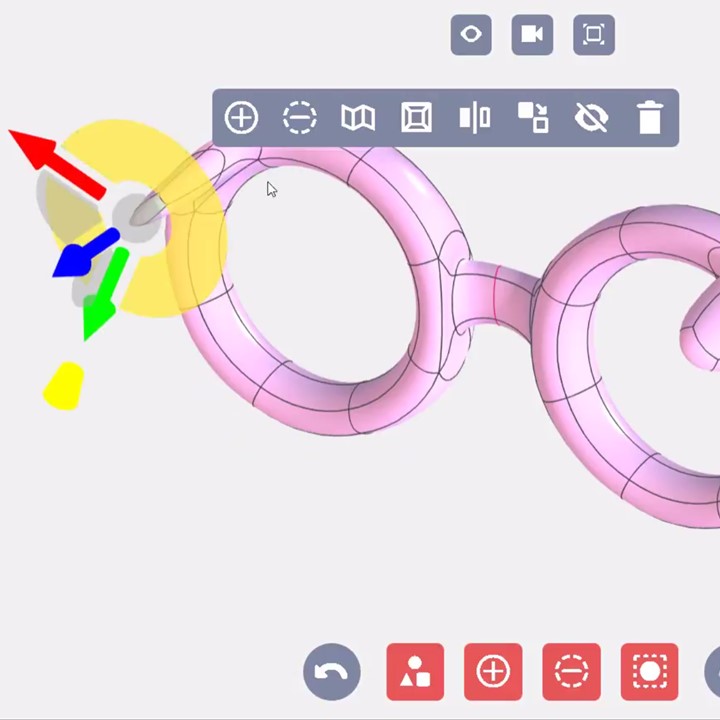
Task: Hide selection using the crossed-out eye icon
Action: [x=592, y=118]
